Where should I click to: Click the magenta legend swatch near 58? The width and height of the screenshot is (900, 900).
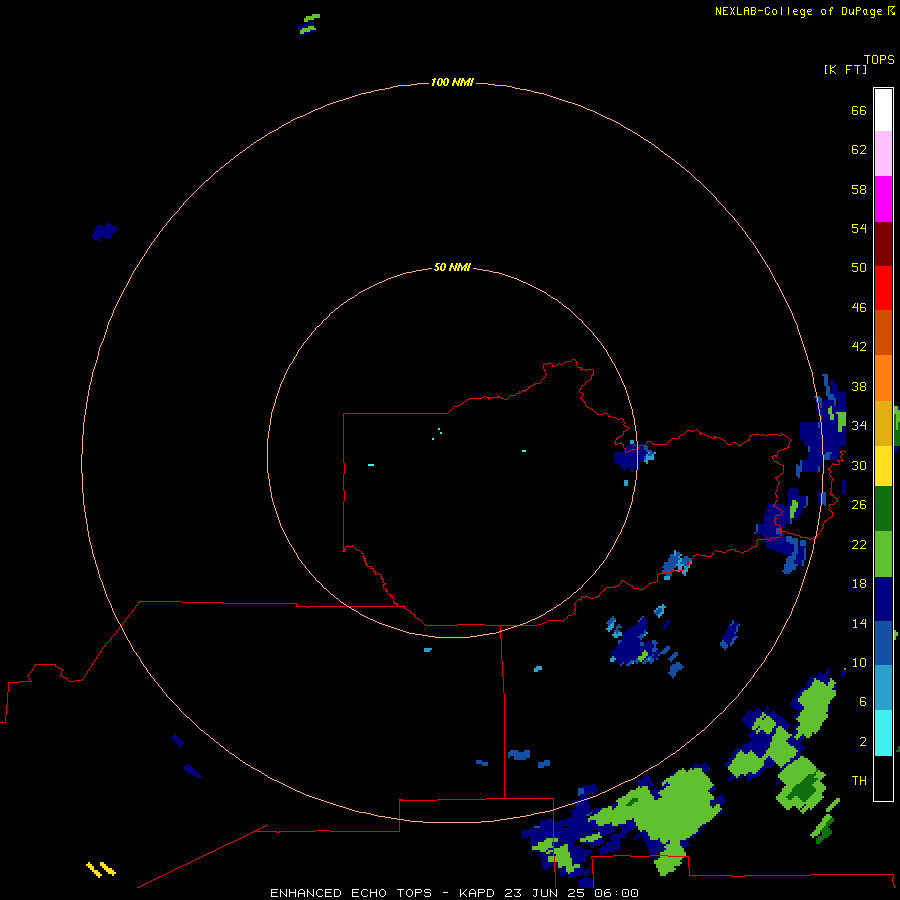point(883,199)
